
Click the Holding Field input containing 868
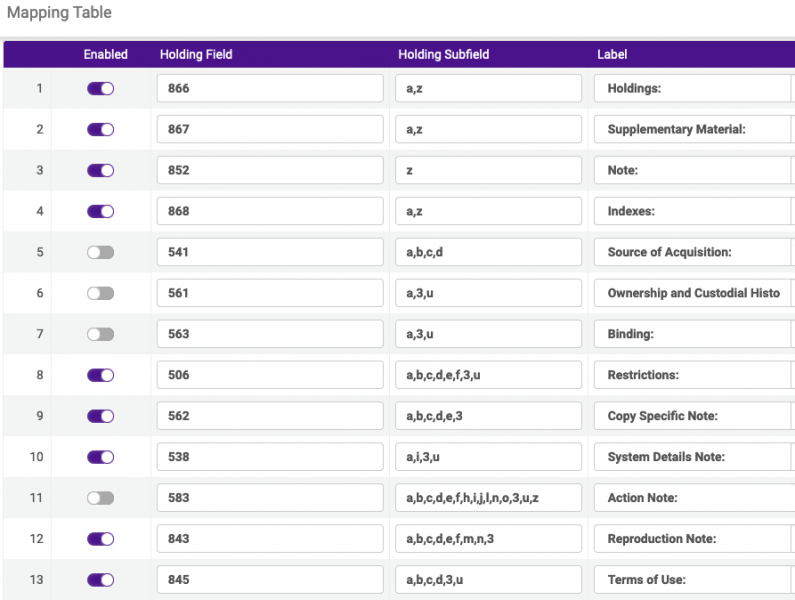click(270, 211)
